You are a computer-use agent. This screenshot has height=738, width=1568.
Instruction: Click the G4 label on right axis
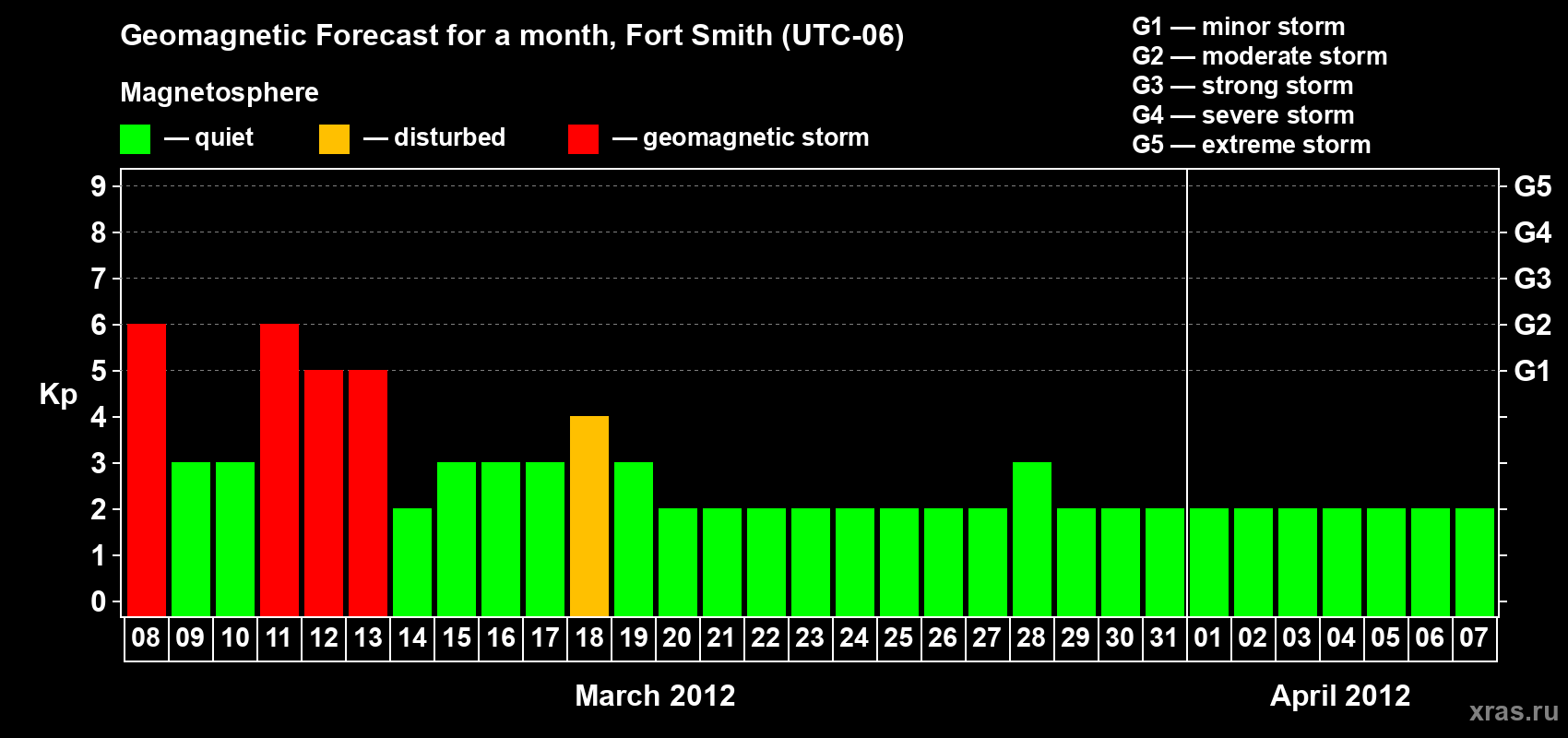click(1533, 232)
